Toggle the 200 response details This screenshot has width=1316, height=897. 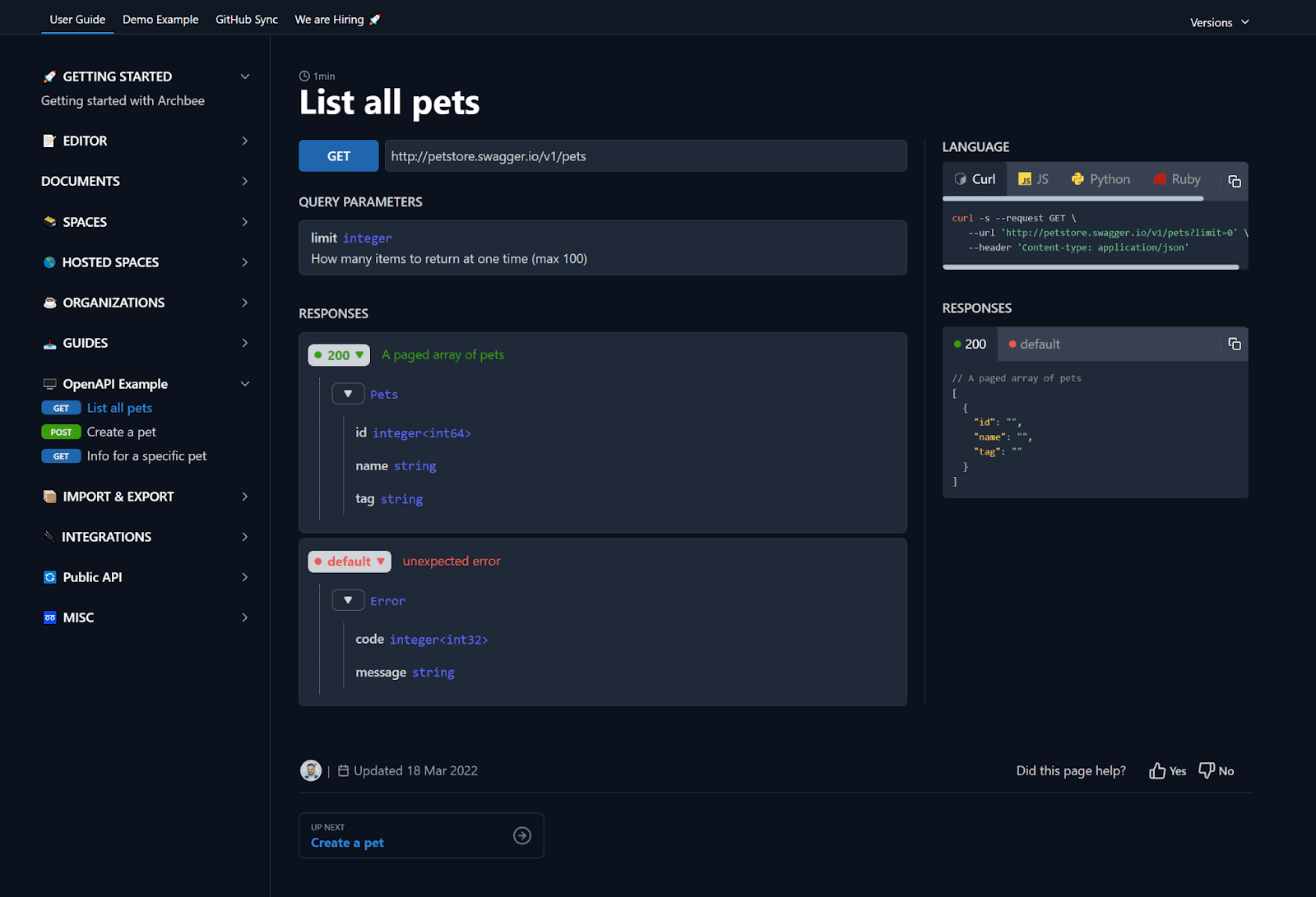[339, 355]
